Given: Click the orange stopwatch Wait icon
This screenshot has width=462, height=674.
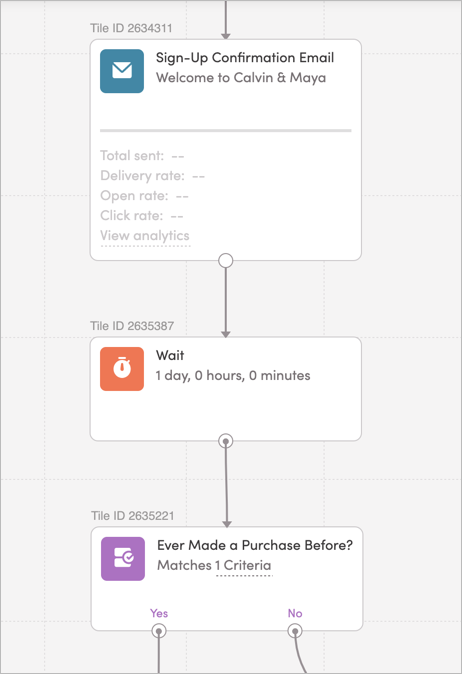Looking at the screenshot, I should coord(122,369).
